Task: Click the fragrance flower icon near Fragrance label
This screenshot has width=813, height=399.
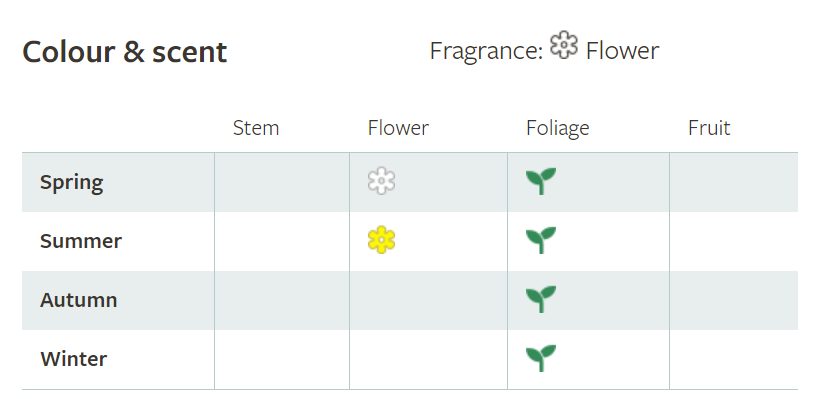Action: pos(564,45)
